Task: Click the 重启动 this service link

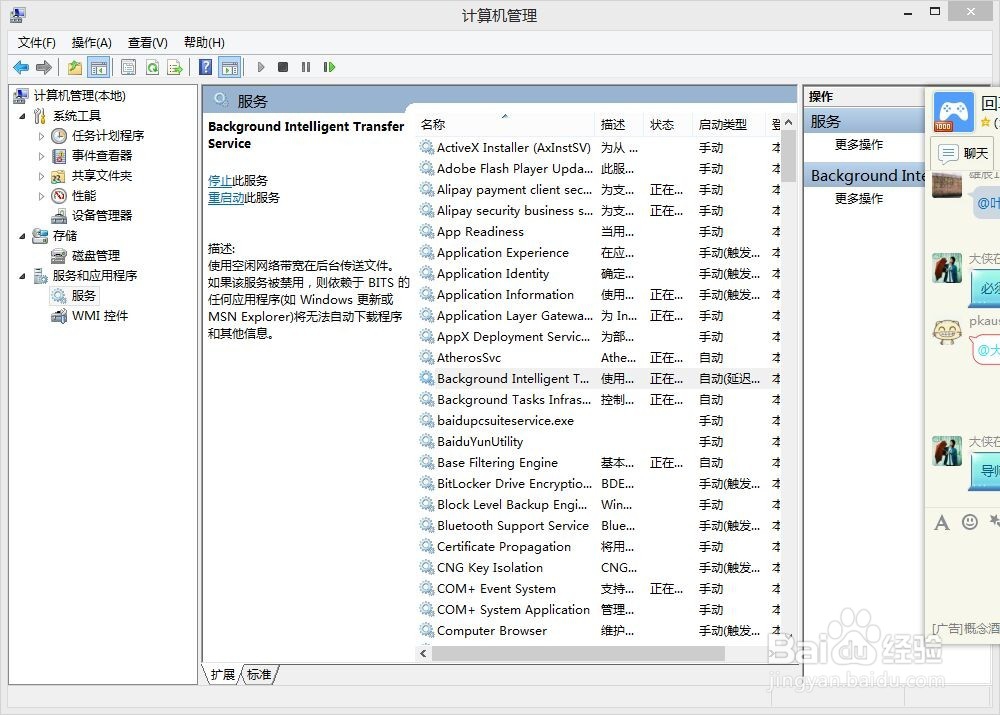Action: (226, 198)
